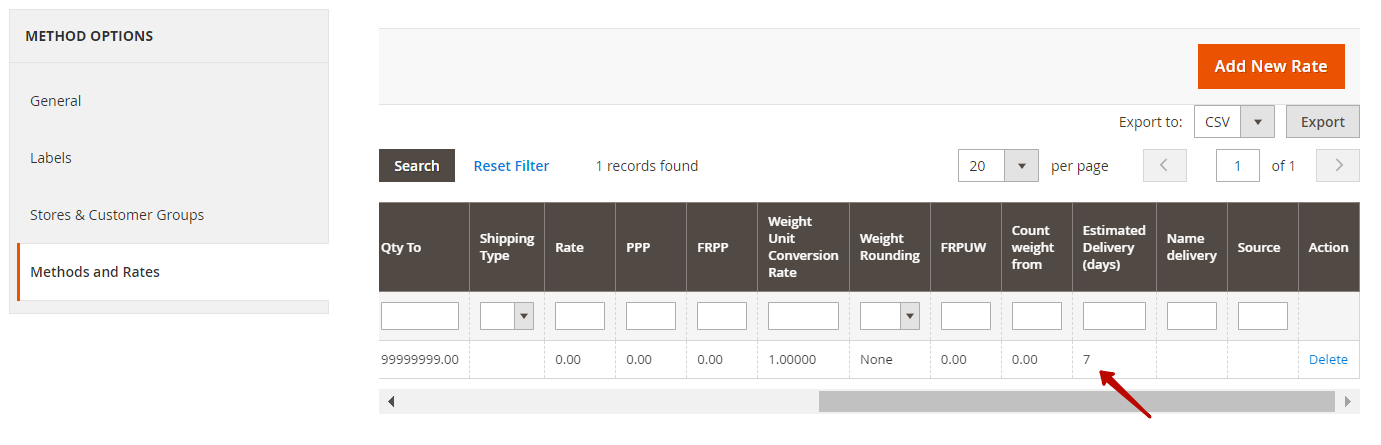
Task: Click the horizontal scrollbar thumb
Action: [1077, 401]
